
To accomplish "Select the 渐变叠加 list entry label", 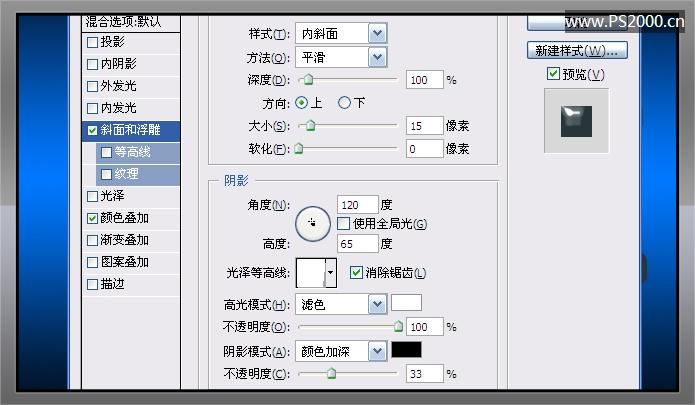I will (125, 240).
